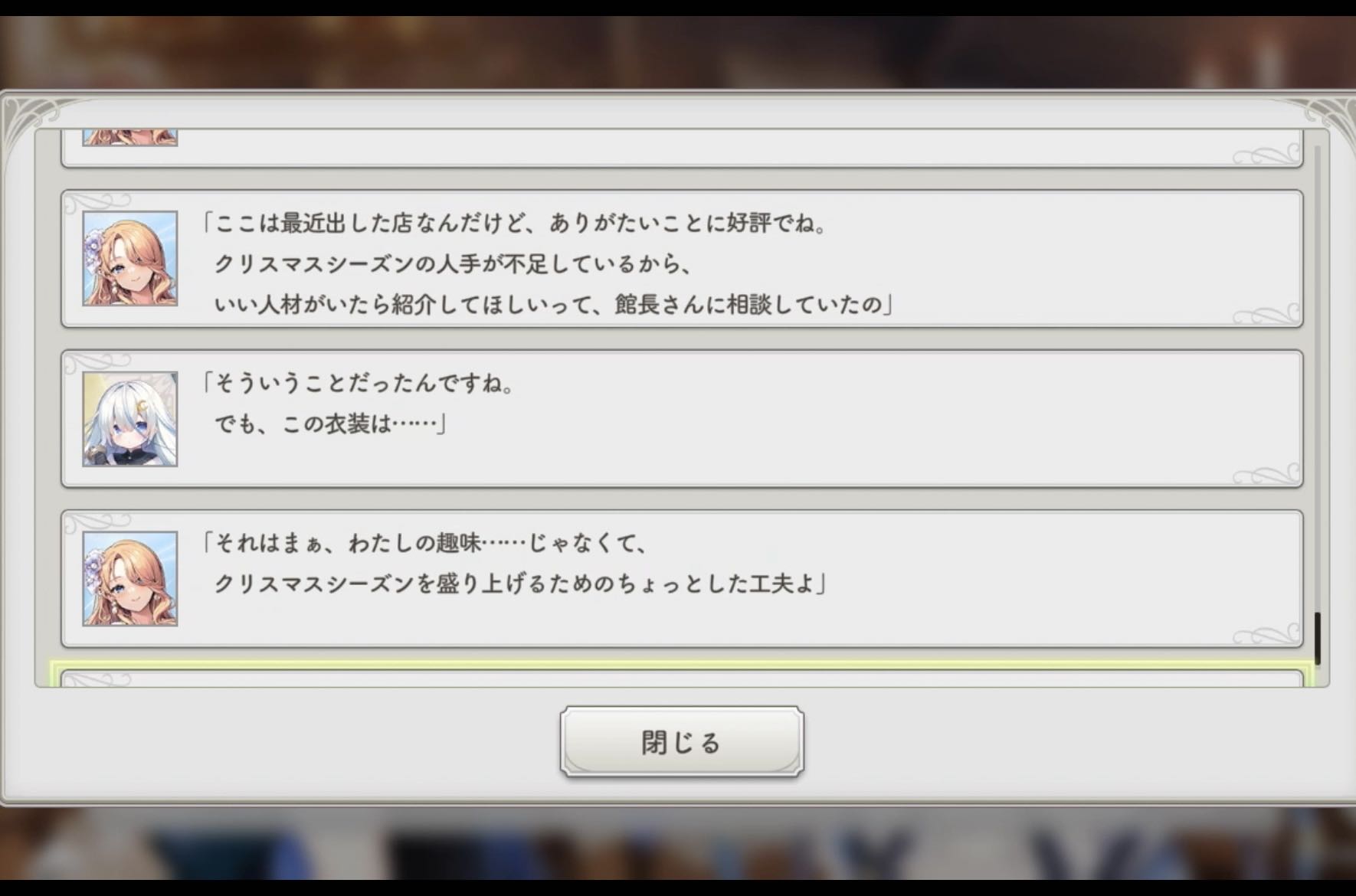Screen dimensions: 1356x896
Task: Click swirl ornament in それはまぁ entry's lower-right corner
Action: pos(1266,634)
